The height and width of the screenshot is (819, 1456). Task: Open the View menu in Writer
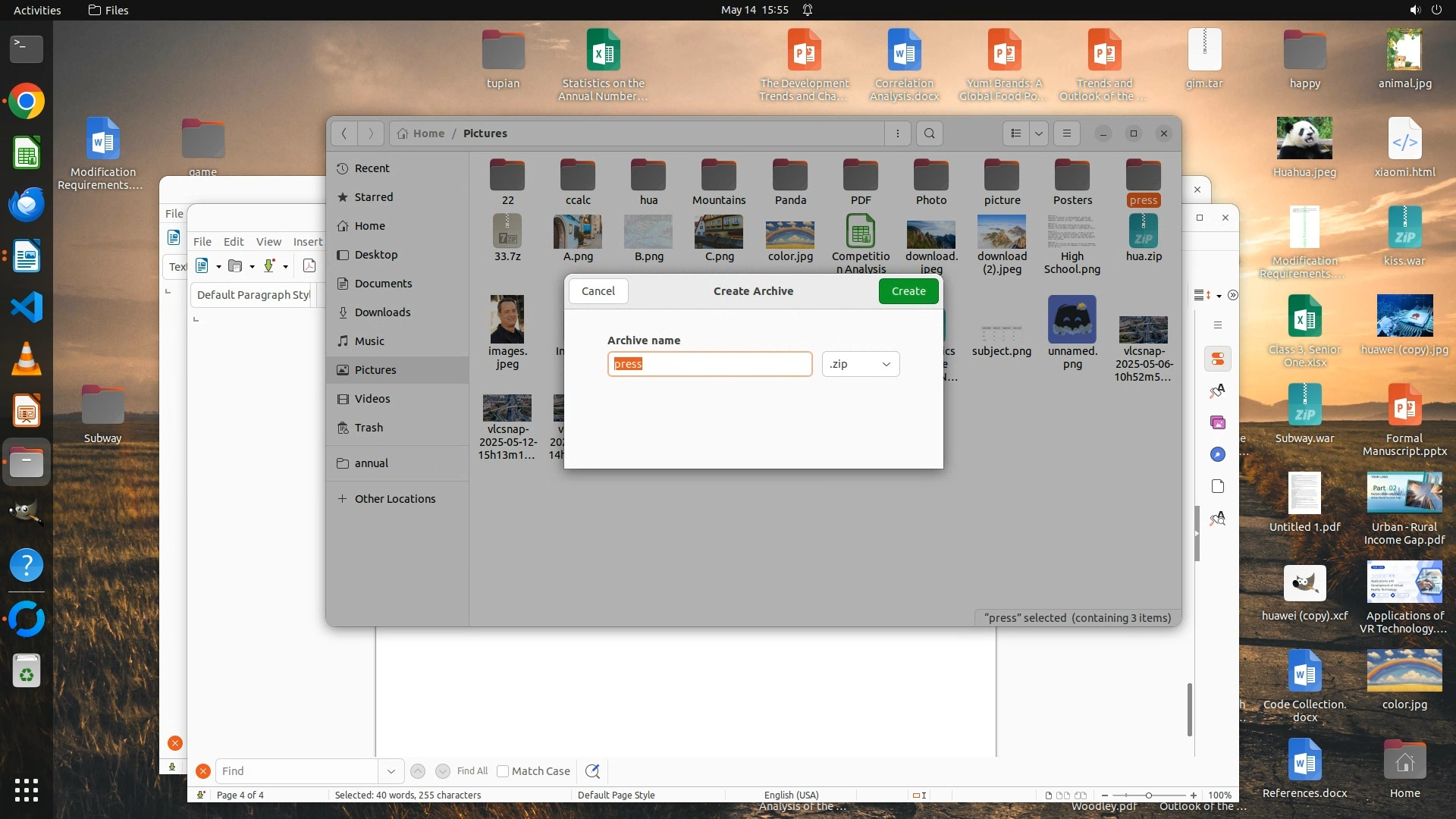tap(268, 241)
